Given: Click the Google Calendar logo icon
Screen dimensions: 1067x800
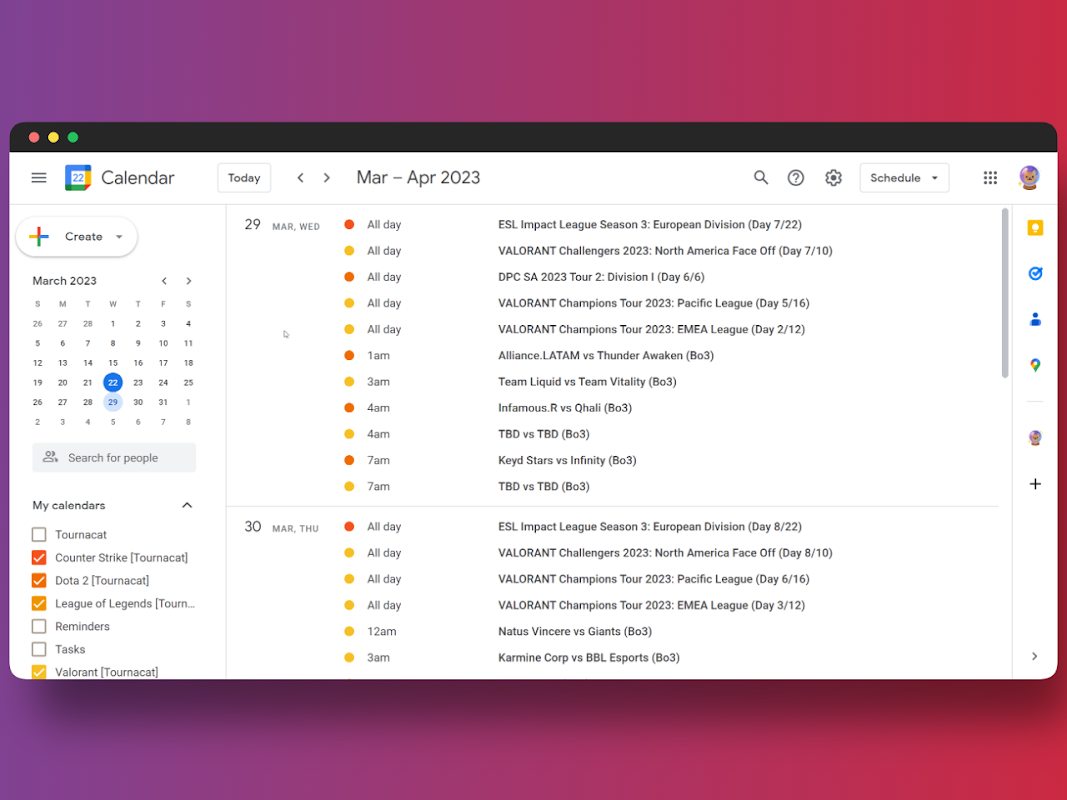Looking at the screenshot, I should [x=78, y=178].
